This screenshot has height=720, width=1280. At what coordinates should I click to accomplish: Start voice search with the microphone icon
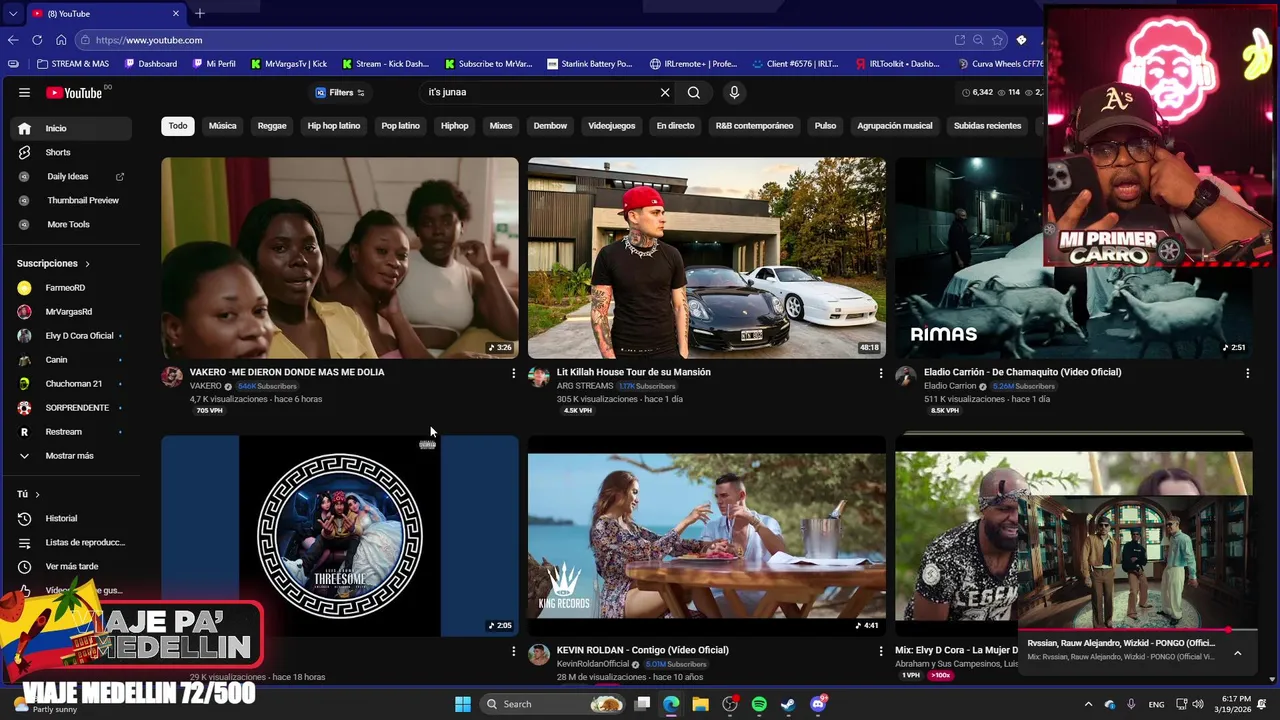(734, 92)
